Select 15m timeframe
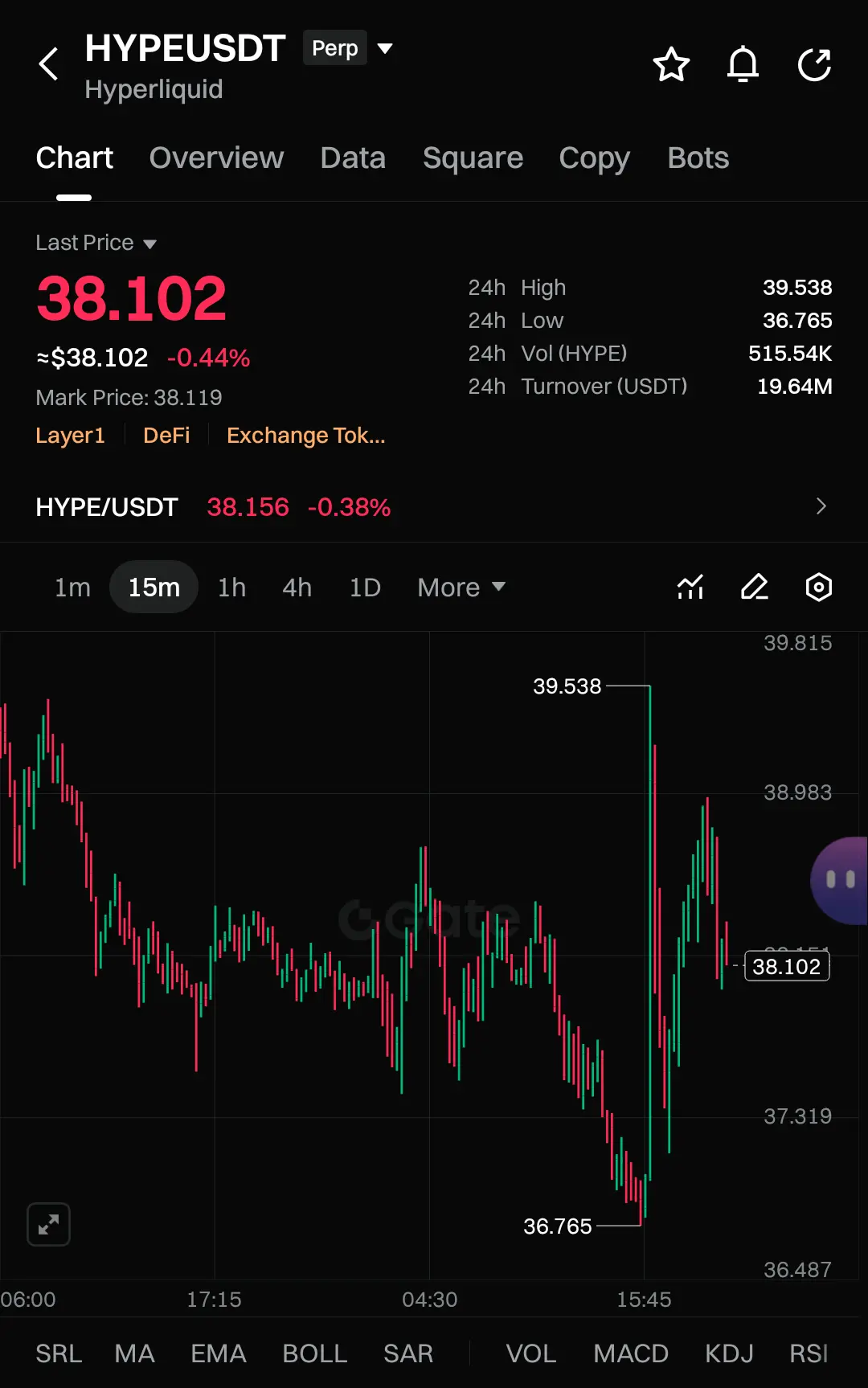The height and width of the screenshot is (1388, 868). 154,588
